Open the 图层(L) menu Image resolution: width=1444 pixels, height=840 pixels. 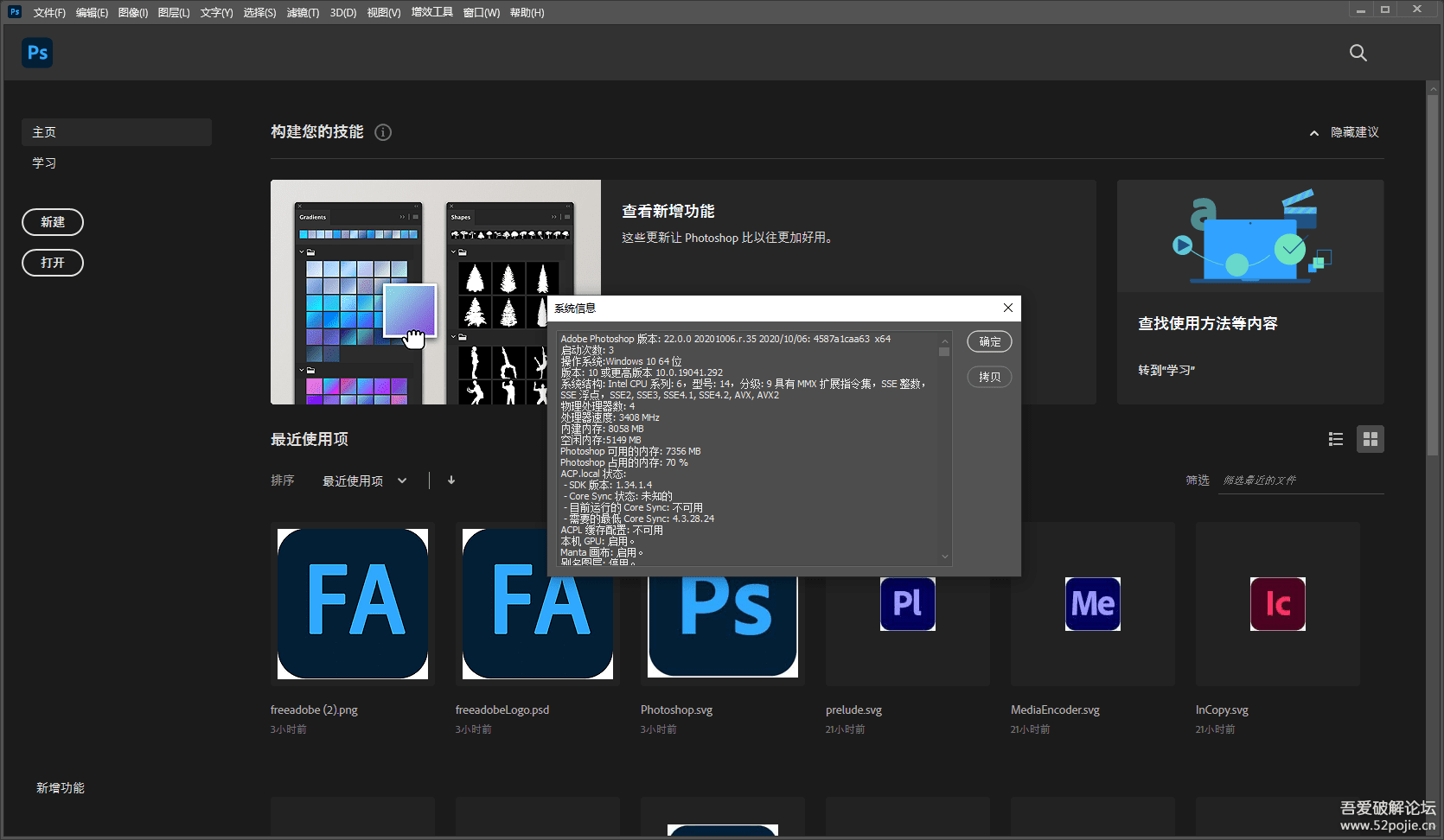point(174,12)
